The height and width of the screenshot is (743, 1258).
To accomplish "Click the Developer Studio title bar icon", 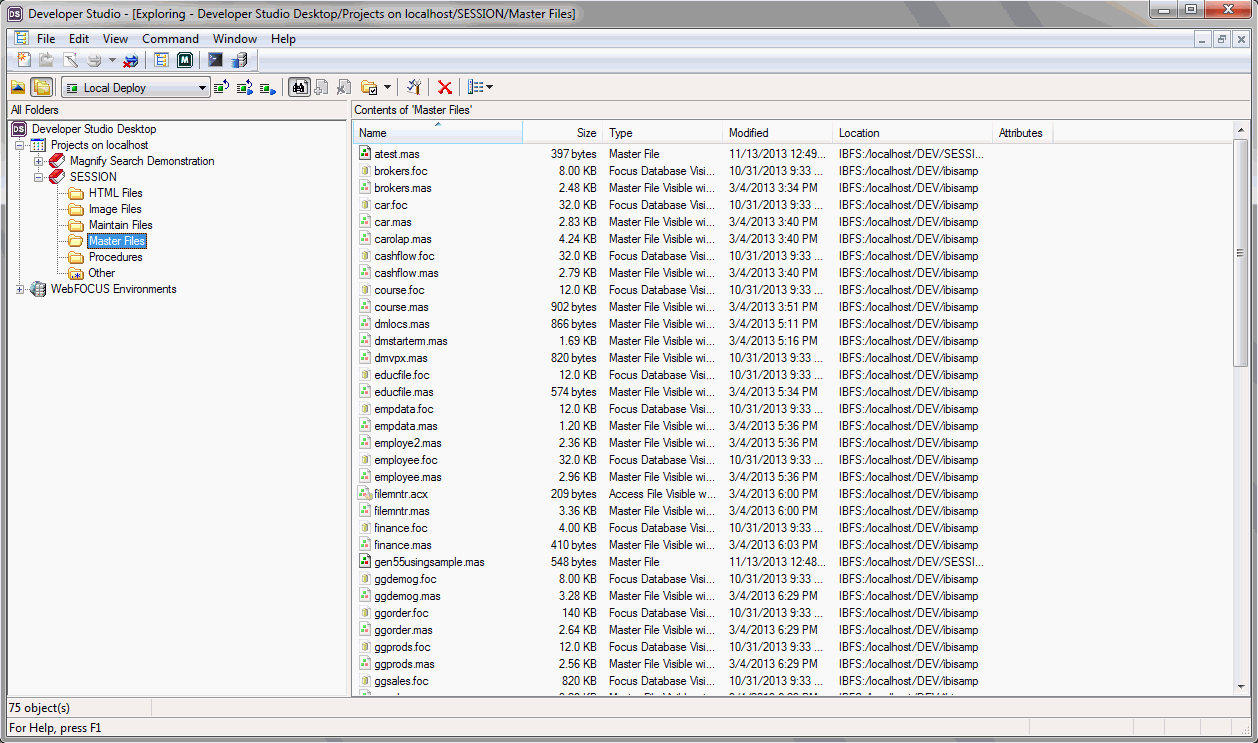I will coord(15,13).
